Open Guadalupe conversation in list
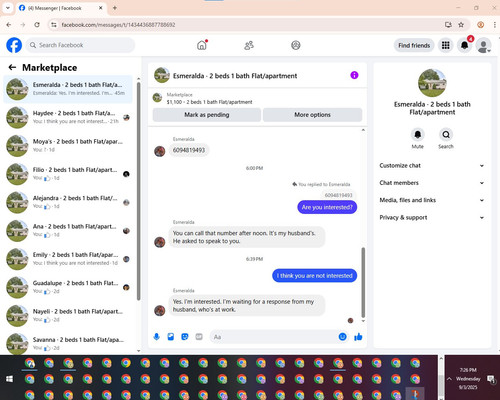This screenshot has height=400, width=500. (x=68, y=287)
